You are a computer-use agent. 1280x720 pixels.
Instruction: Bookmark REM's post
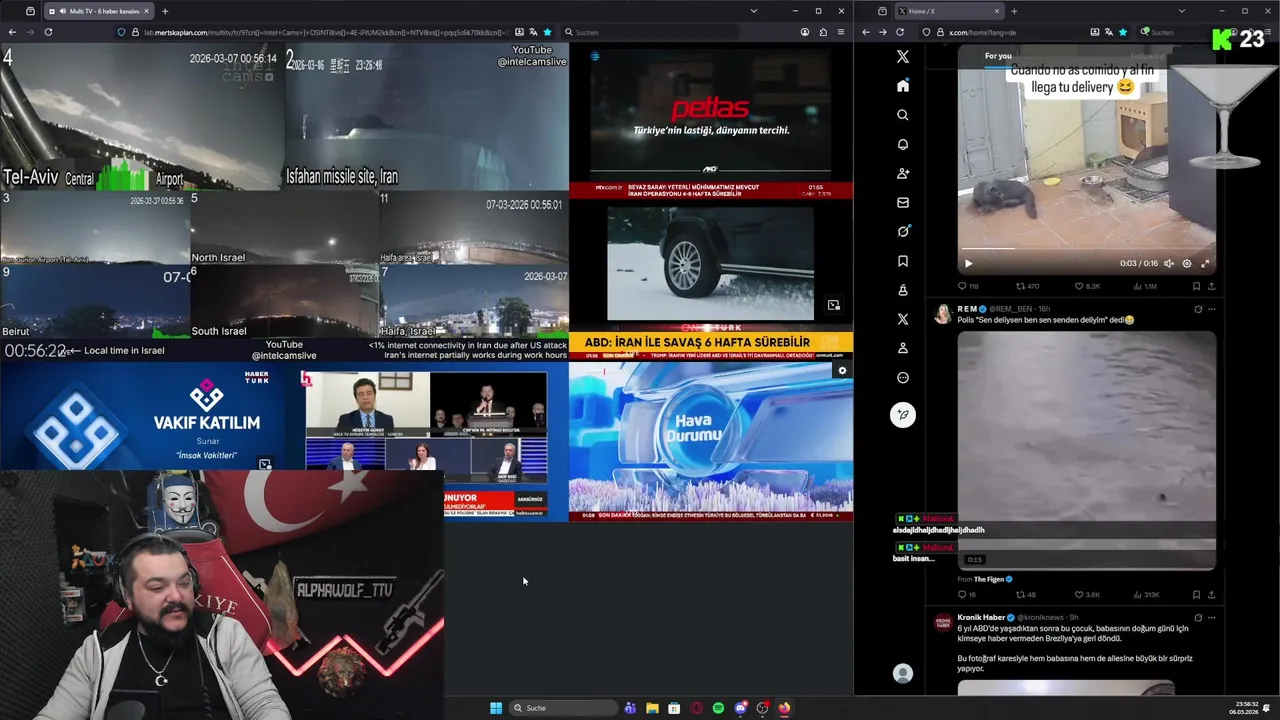pyautogui.click(x=1196, y=595)
